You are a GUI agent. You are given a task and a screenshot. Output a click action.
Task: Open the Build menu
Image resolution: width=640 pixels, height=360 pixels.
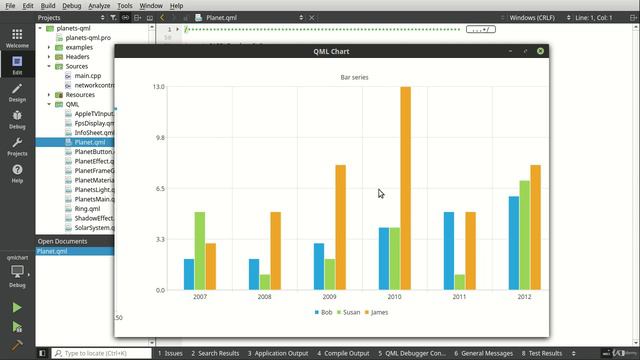(48, 6)
